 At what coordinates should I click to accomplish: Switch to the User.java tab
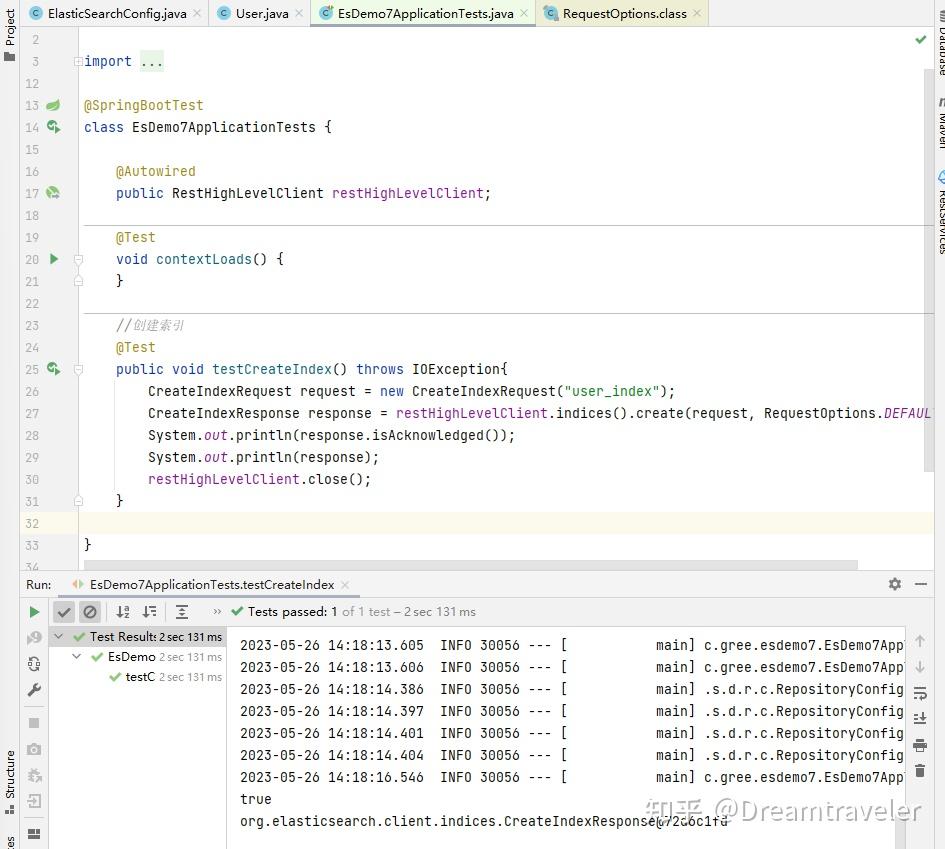261,14
